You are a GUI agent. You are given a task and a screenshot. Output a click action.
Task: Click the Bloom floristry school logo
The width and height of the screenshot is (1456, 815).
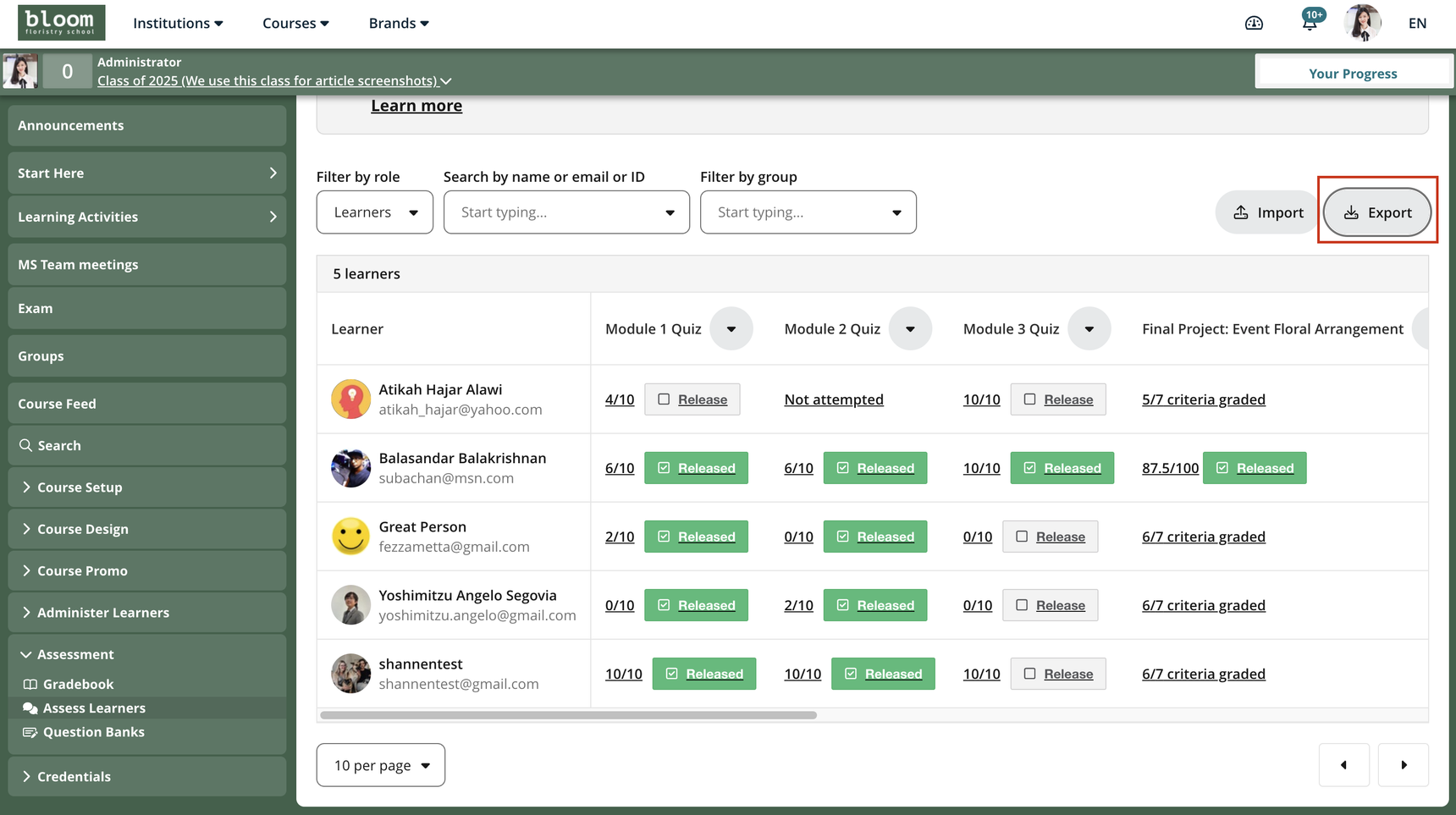pos(62,23)
